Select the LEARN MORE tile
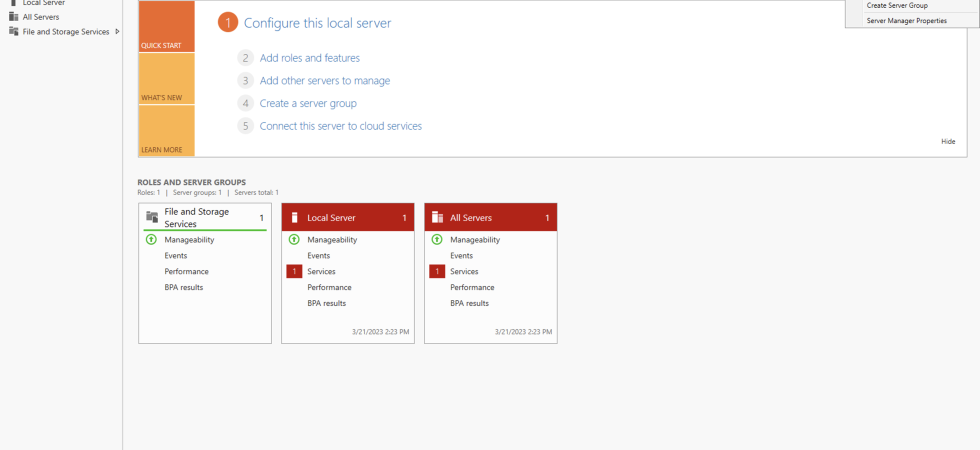980x450 pixels. (166, 131)
